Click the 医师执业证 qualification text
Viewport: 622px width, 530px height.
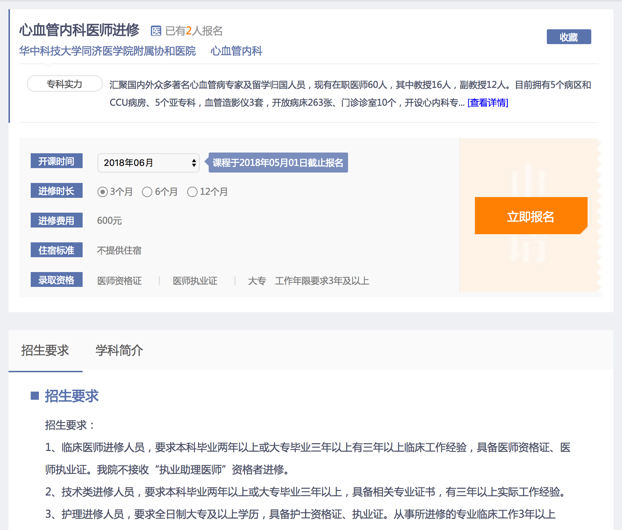pos(194,281)
